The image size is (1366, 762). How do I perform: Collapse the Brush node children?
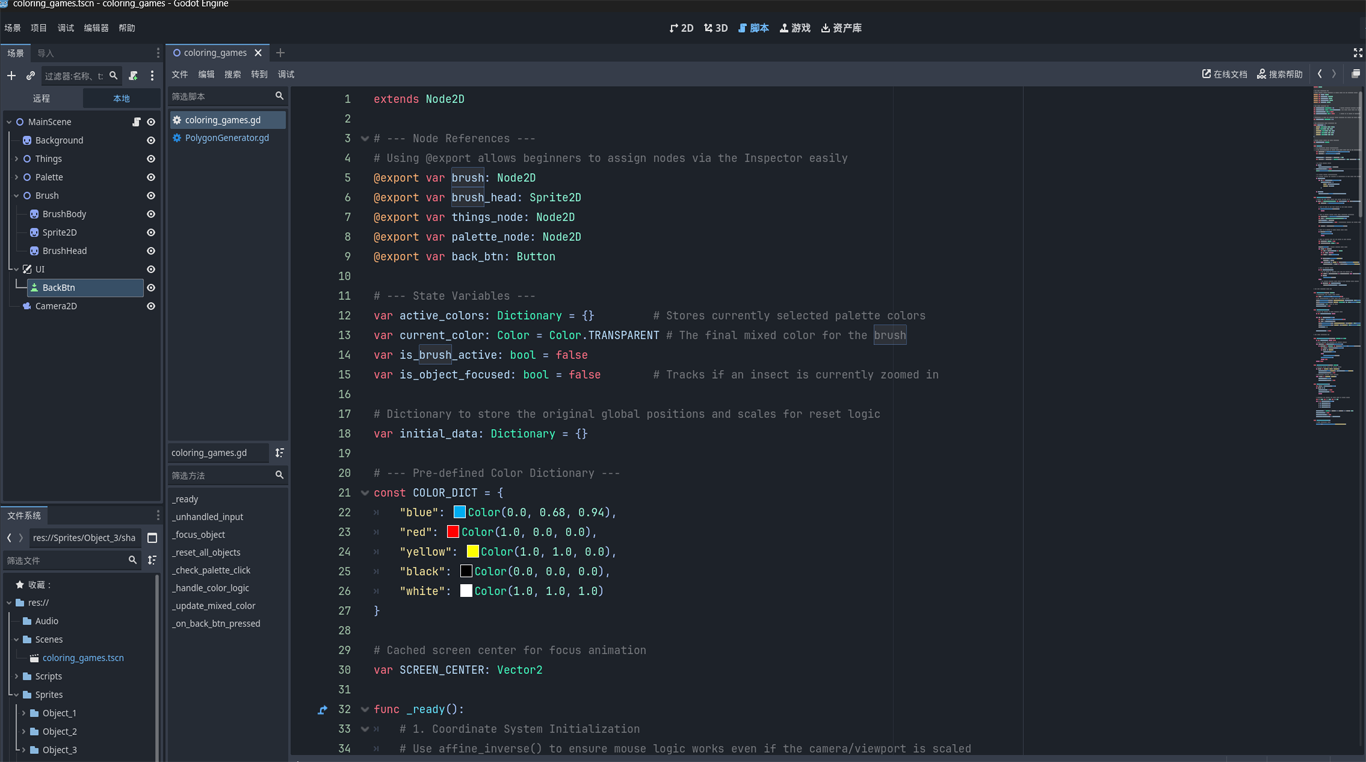16,196
